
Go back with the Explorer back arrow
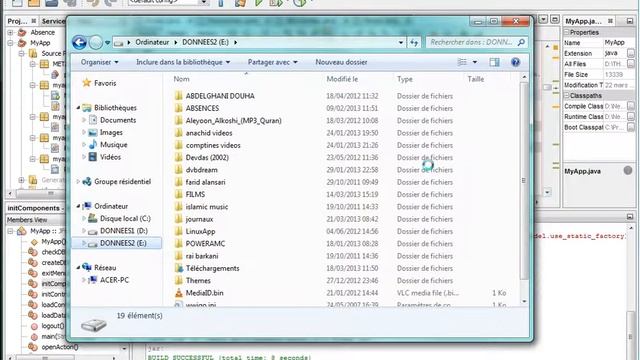pos(79,42)
